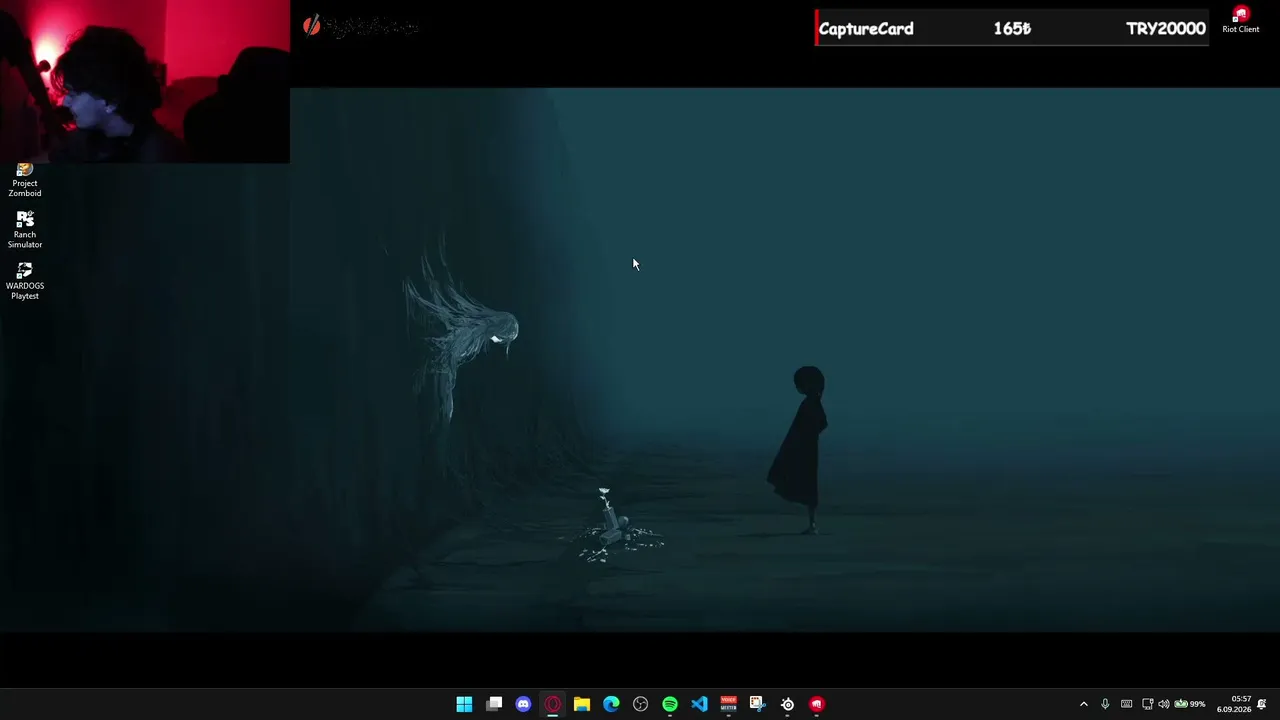Click the streamer logo watermark beside webcam
This screenshot has width=1280, height=720.
[360, 27]
